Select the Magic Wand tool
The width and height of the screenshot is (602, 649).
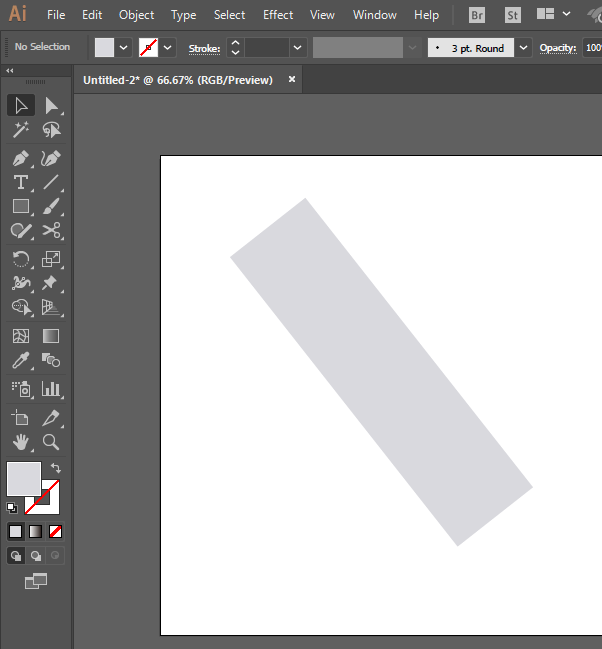[20, 130]
